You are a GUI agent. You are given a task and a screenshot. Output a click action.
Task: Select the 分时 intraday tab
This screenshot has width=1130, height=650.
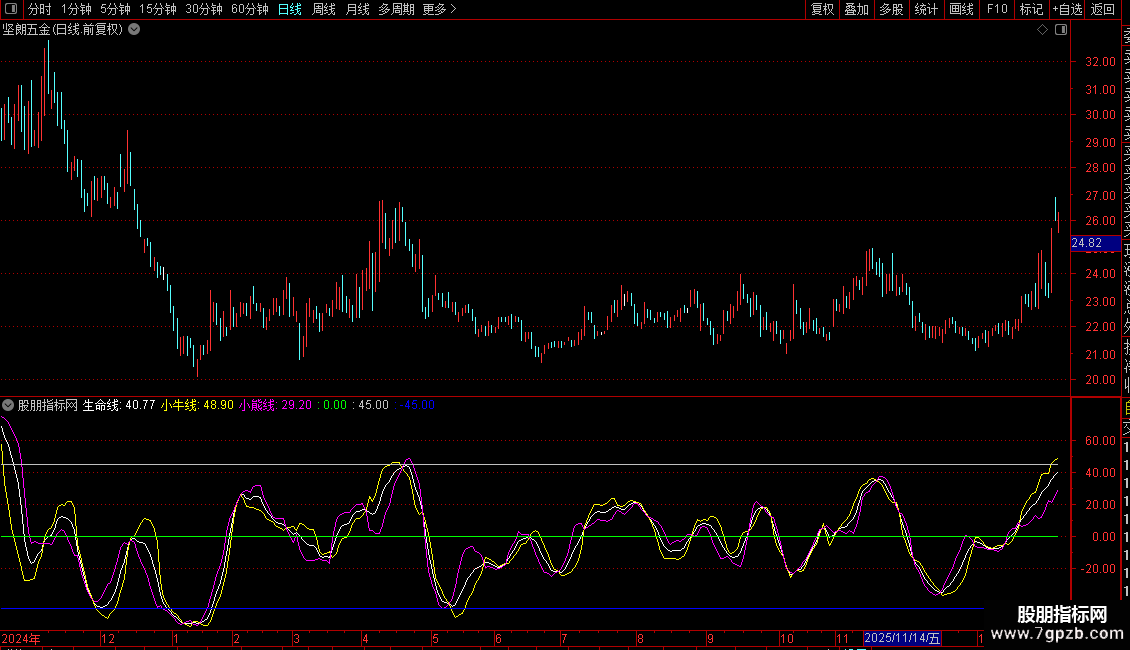[39, 9]
